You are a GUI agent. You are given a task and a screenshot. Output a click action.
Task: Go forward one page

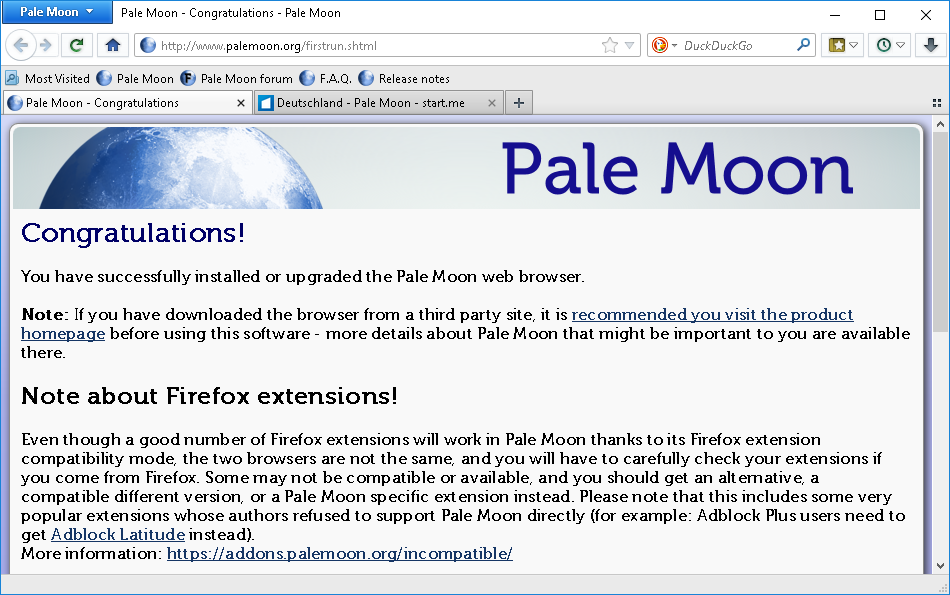tap(46, 45)
